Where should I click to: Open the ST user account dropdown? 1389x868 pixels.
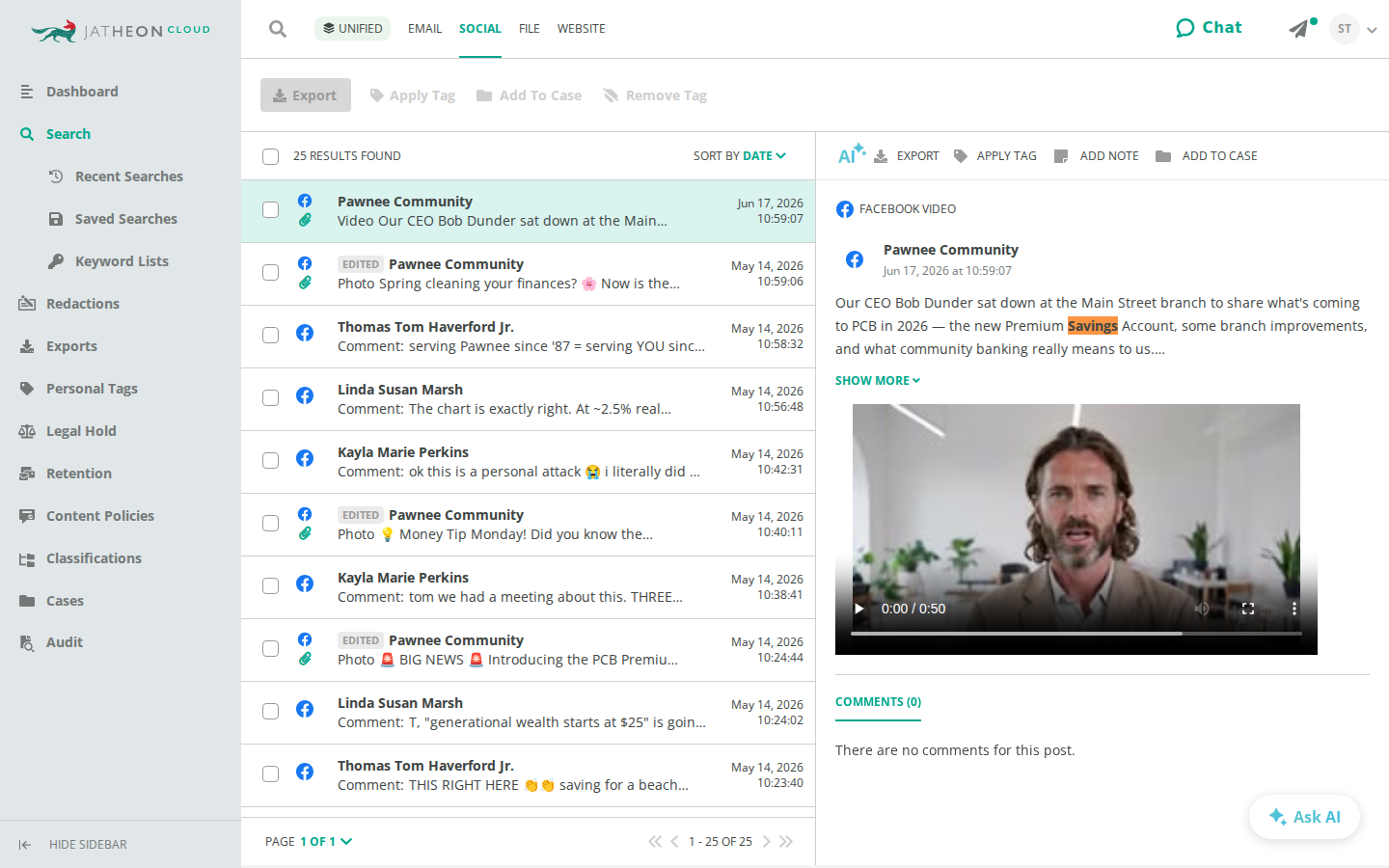pyautogui.click(x=1352, y=29)
